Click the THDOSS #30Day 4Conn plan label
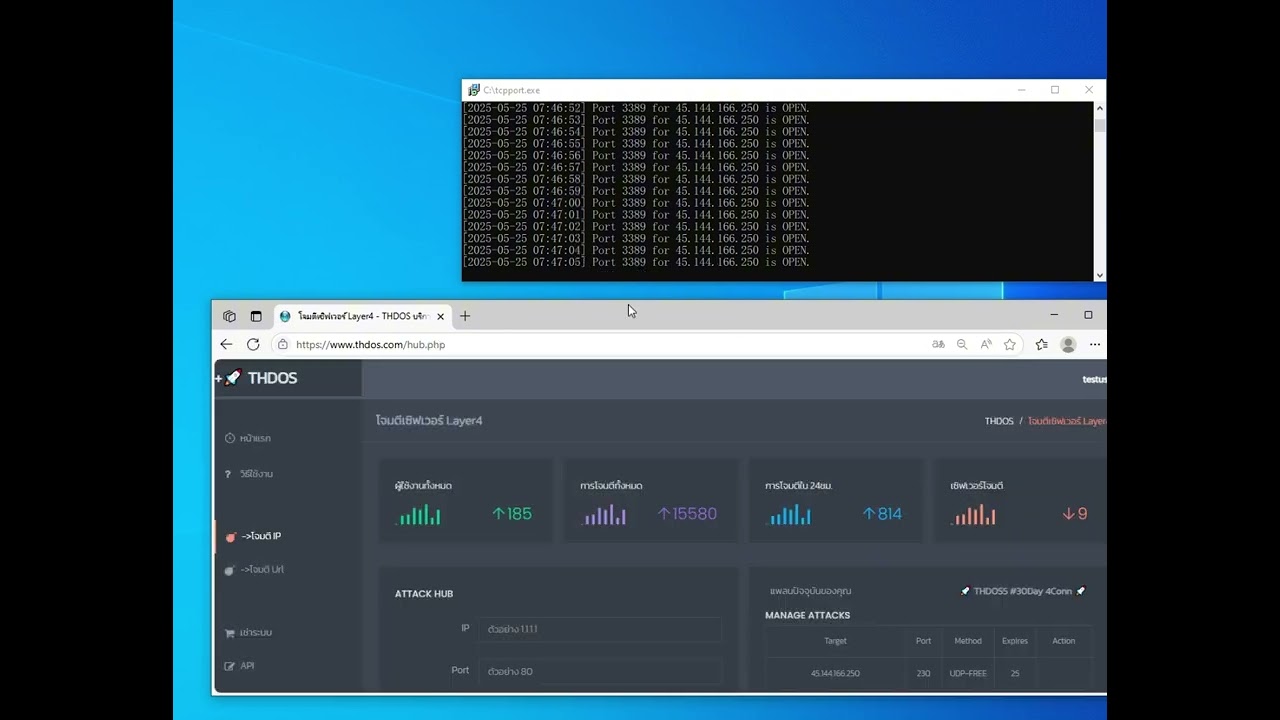Viewport: 1280px width, 720px height. [x=1023, y=591]
